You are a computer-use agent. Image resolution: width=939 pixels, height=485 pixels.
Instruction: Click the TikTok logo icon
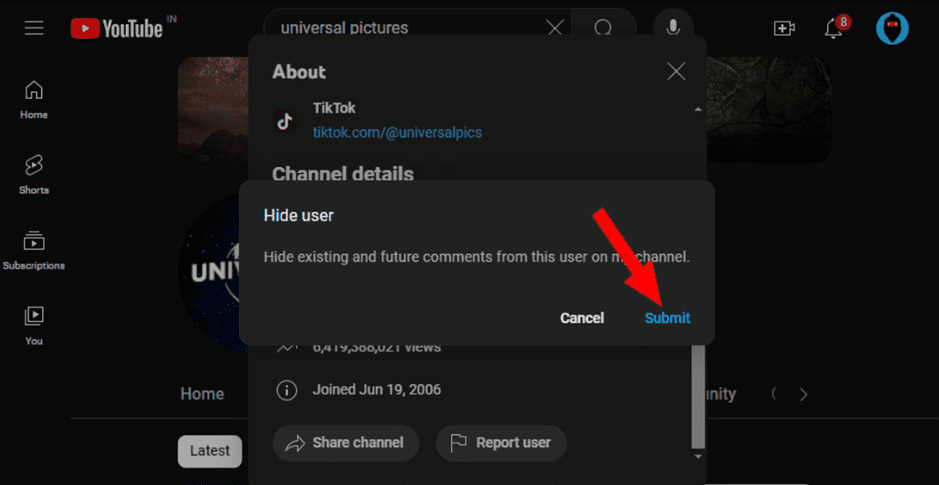(x=284, y=121)
